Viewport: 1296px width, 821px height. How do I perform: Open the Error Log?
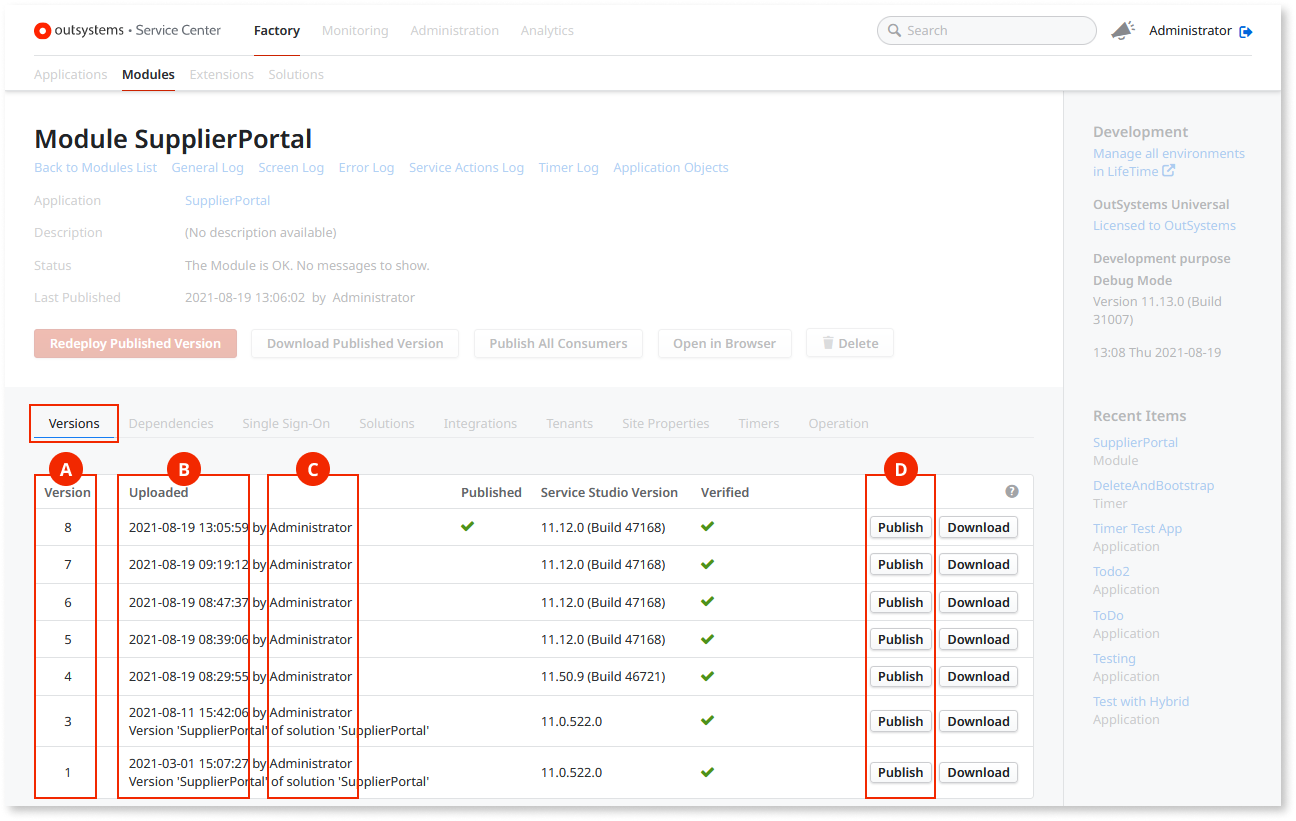[366, 167]
